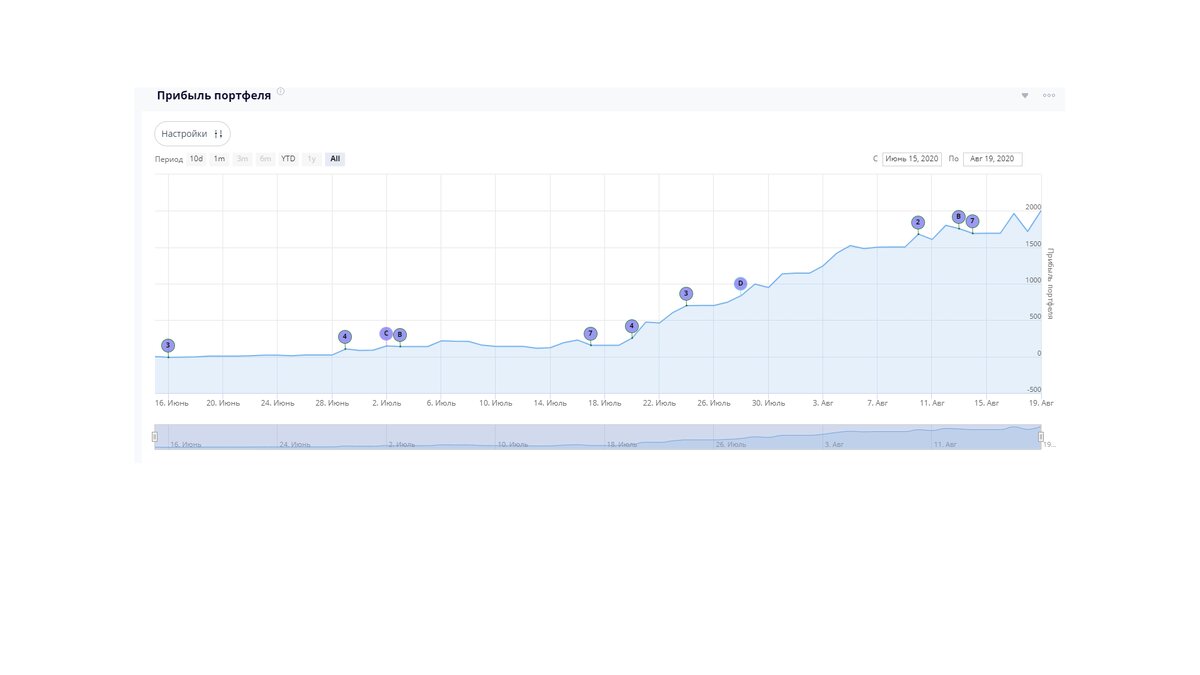The height and width of the screenshot is (675, 1200).
Task: Click event marker 3 near 16 Июнь
Action: (x=168, y=345)
